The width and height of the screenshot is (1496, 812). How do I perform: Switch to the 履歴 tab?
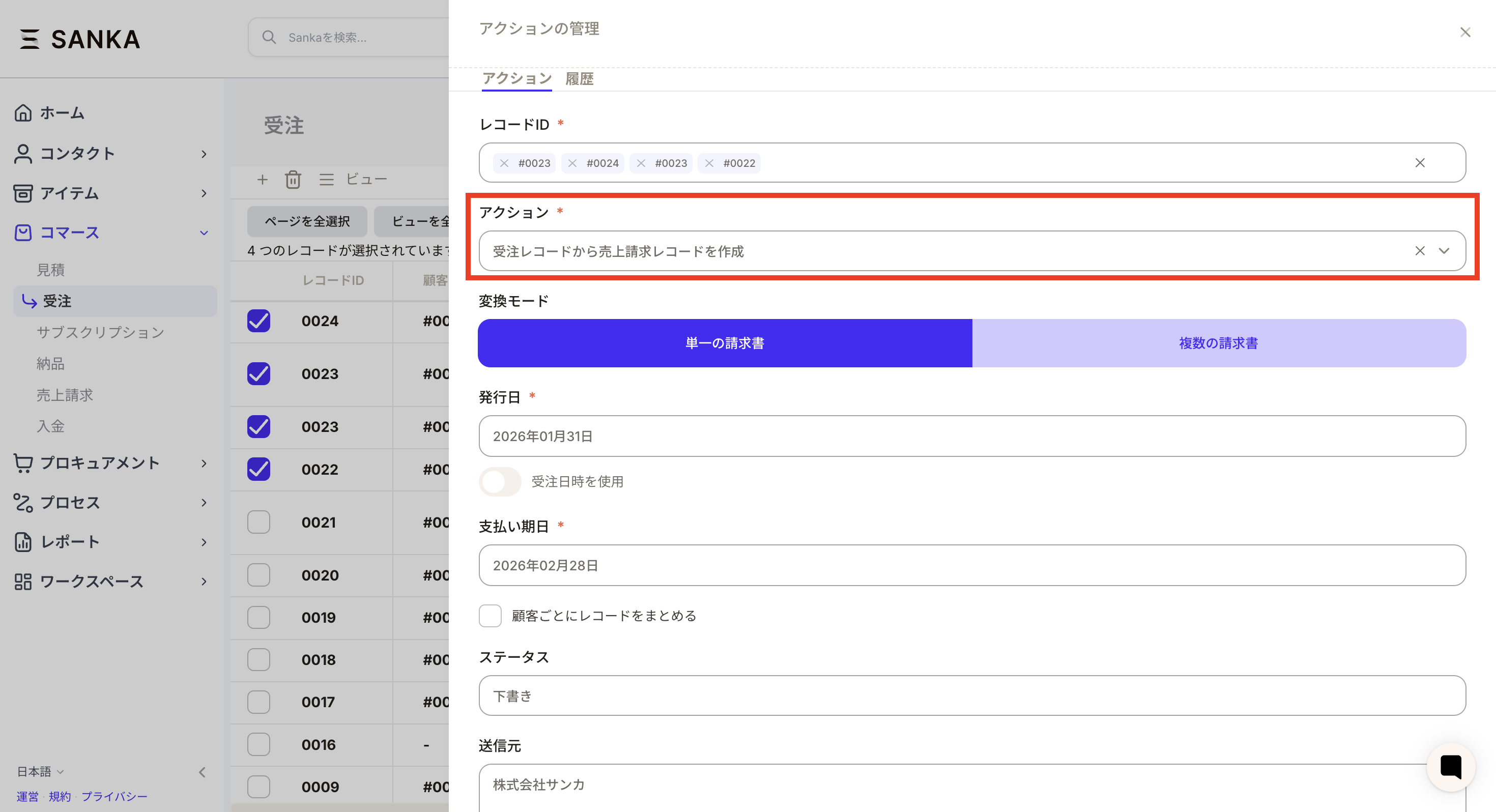[x=579, y=78]
